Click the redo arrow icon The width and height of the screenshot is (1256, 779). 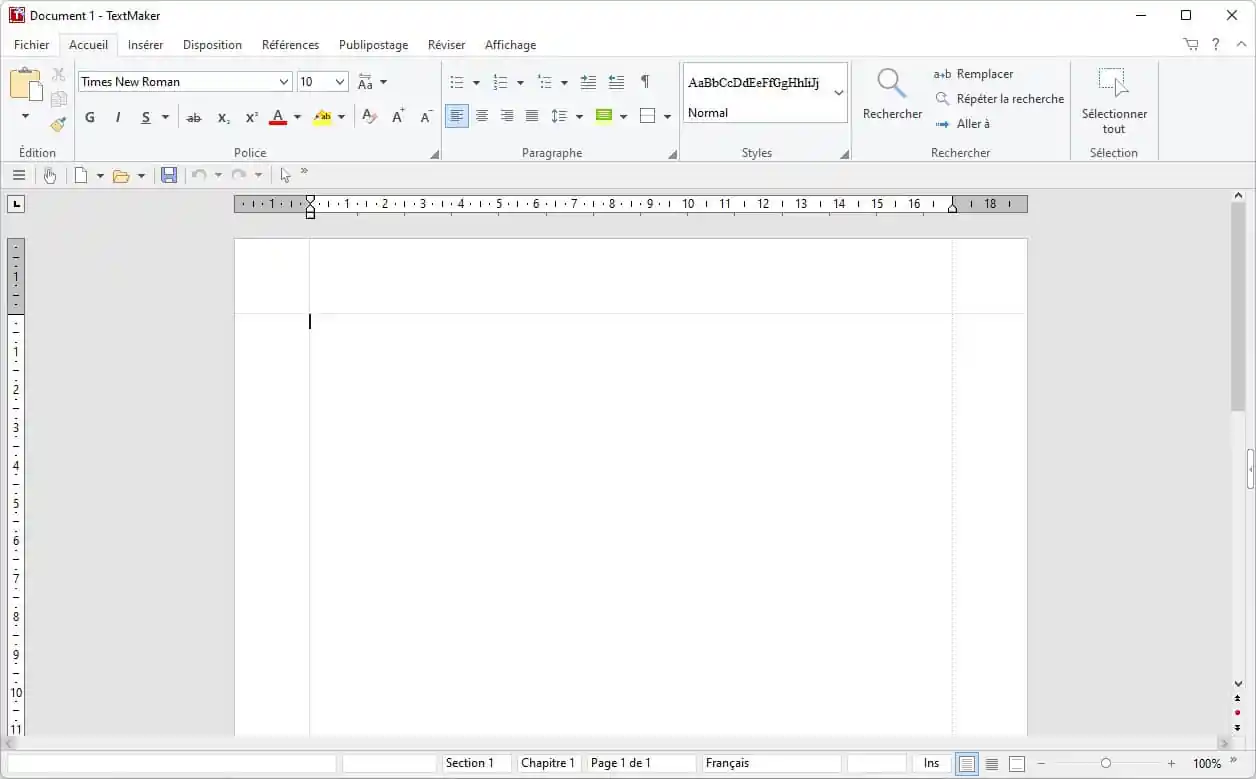click(x=238, y=175)
